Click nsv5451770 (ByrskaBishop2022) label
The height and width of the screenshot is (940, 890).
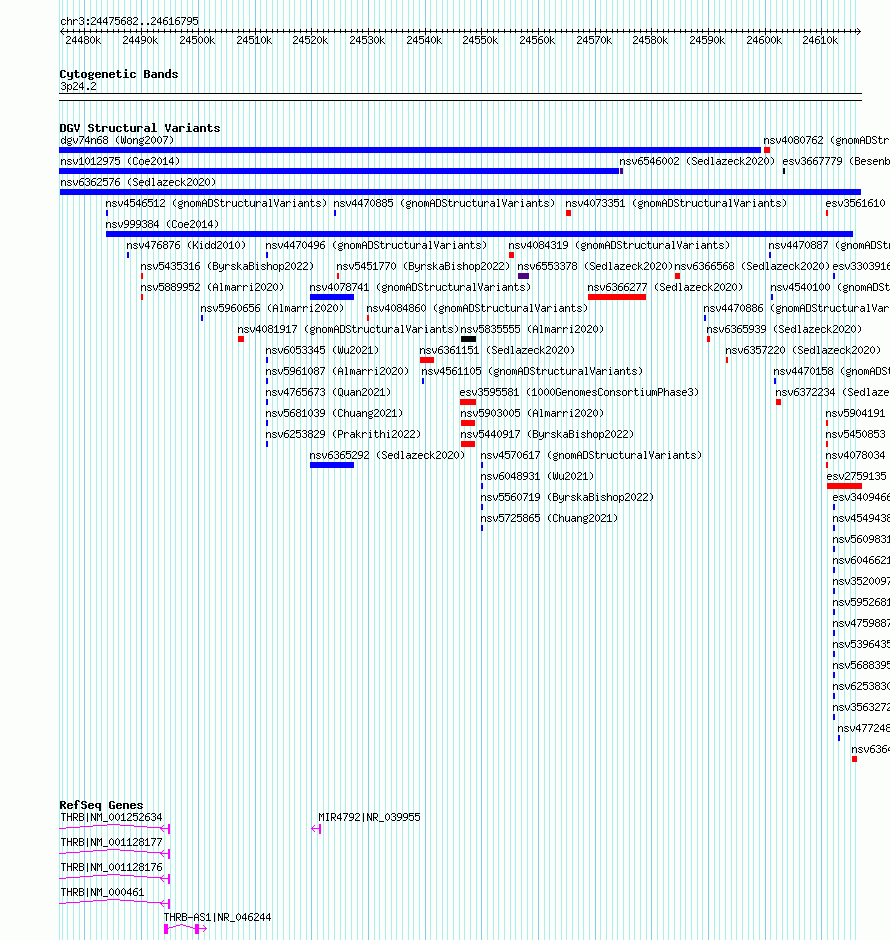(x=423, y=266)
